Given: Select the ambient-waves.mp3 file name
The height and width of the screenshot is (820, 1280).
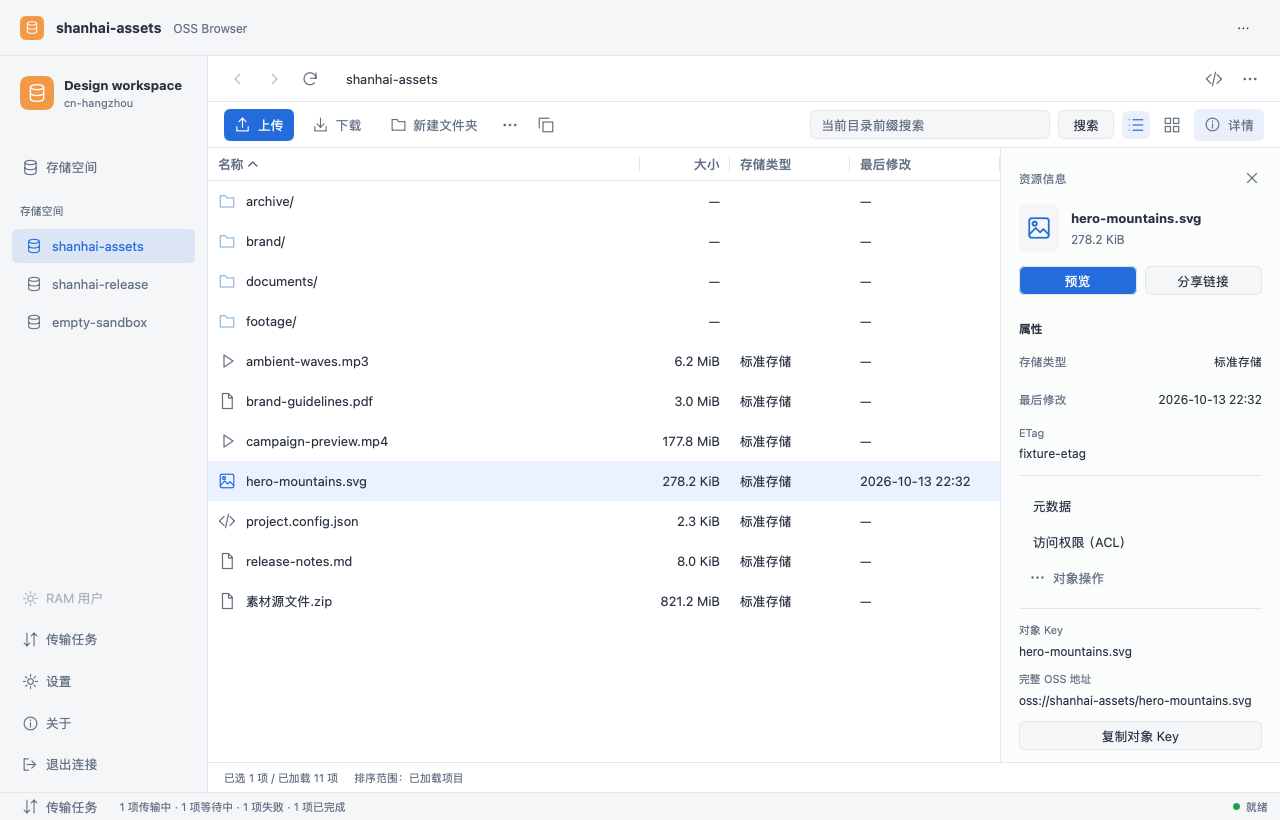Looking at the screenshot, I should (x=307, y=361).
